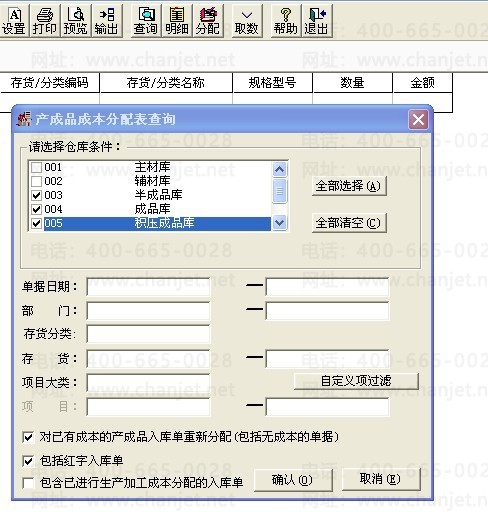The width and height of the screenshot is (488, 512).
Task: Uncheck warehouse 003 半成品库 checkbox
Action: coord(36,195)
